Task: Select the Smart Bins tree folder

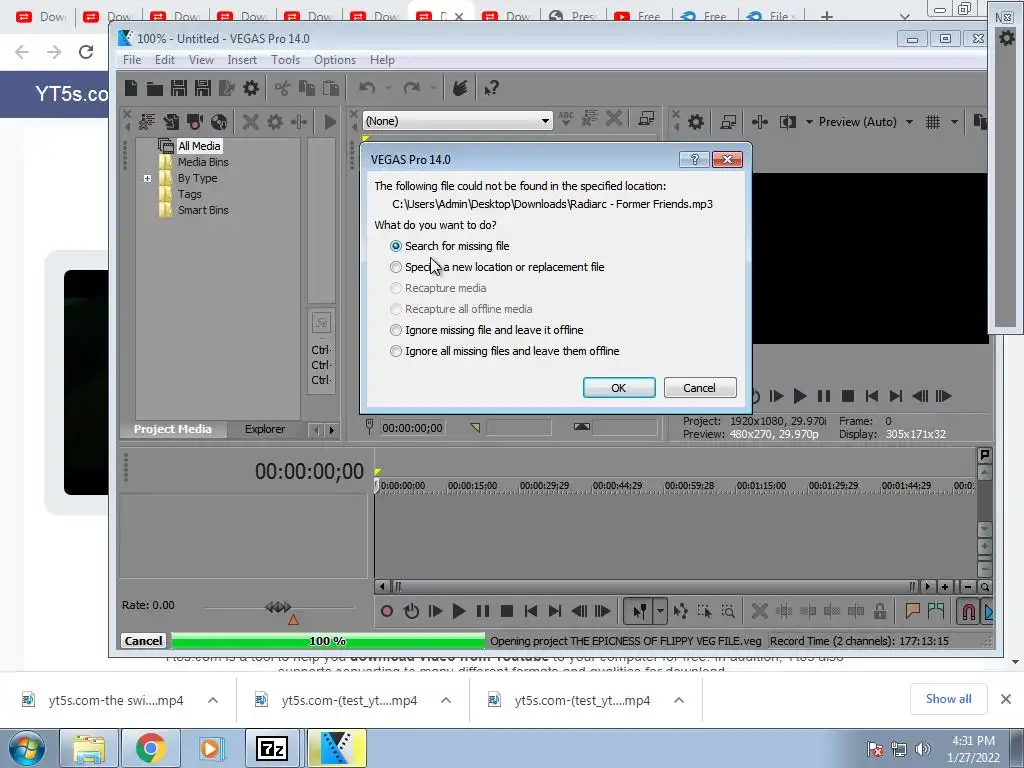Action: [x=203, y=210]
